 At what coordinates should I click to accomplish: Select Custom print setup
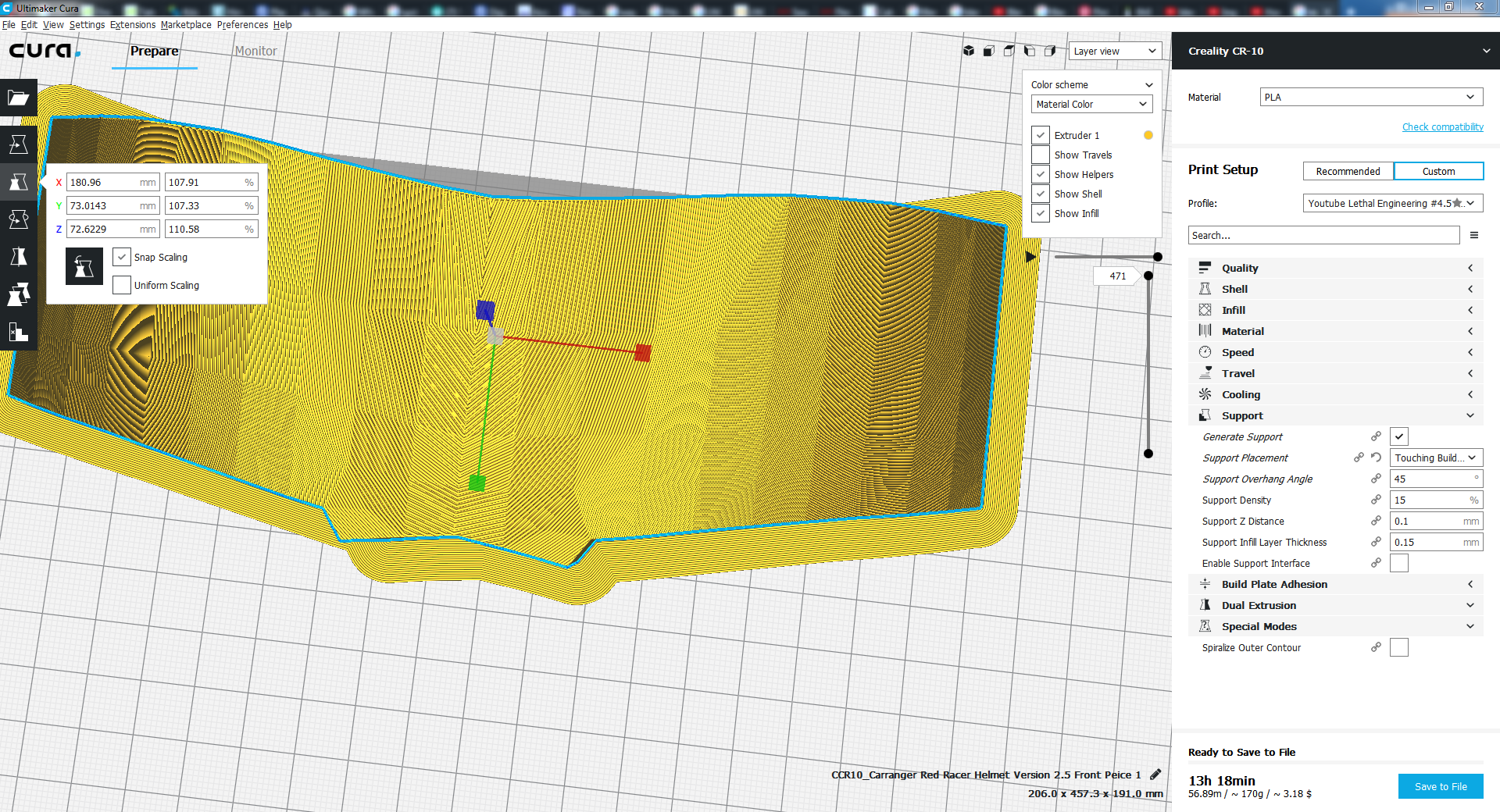tap(1438, 171)
